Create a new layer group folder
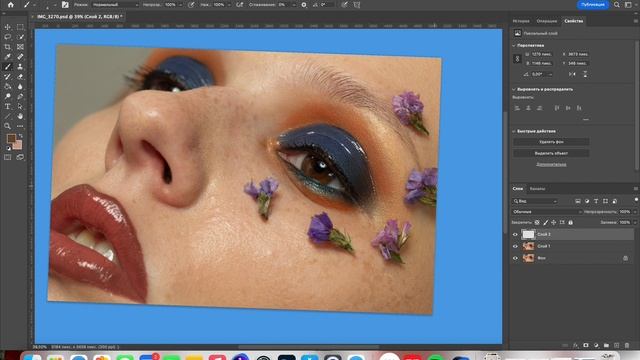The image size is (640, 360). tap(606, 345)
